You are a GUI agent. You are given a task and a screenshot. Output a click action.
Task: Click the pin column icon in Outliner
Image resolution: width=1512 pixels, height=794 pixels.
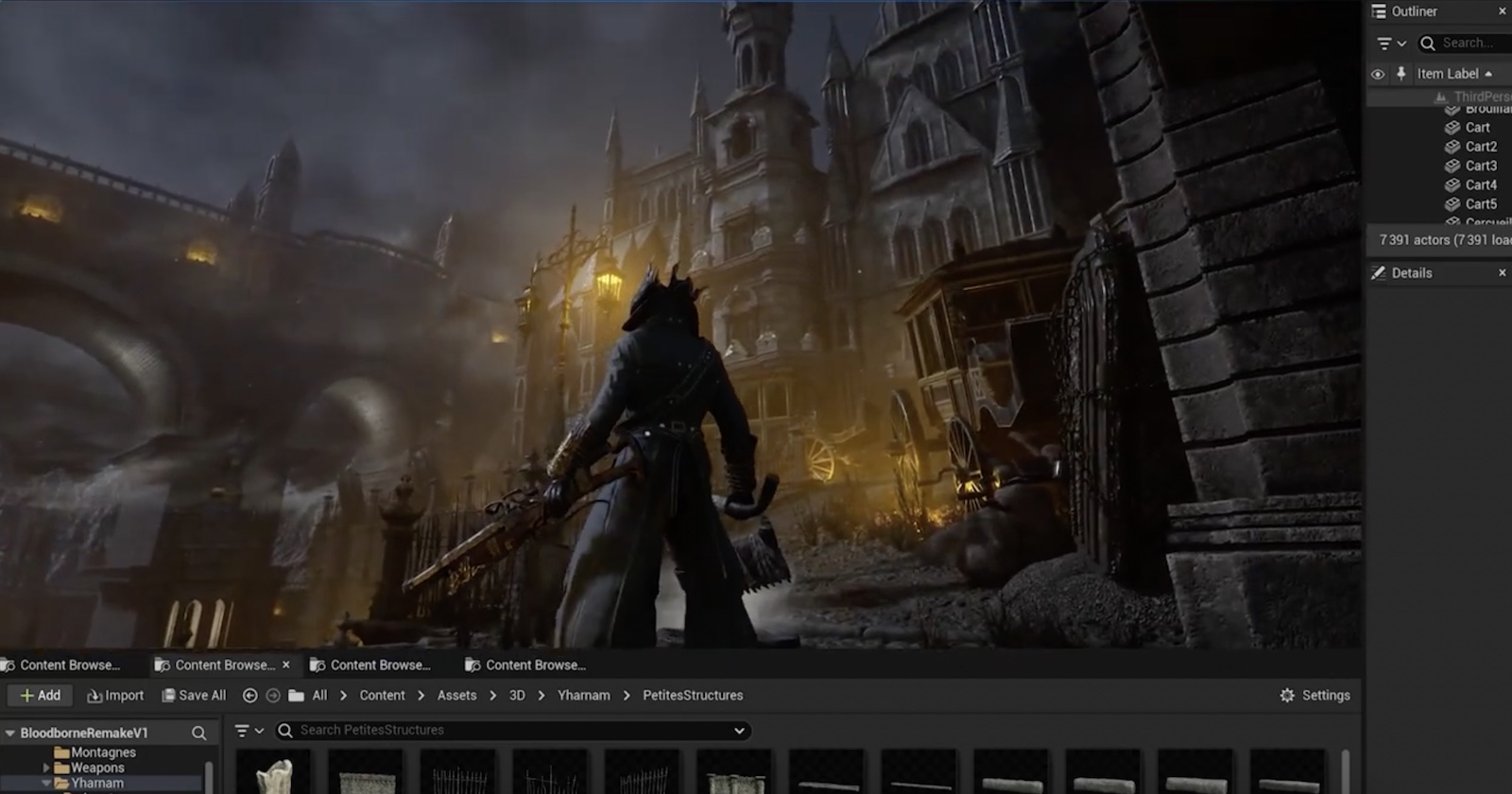(1401, 74)
